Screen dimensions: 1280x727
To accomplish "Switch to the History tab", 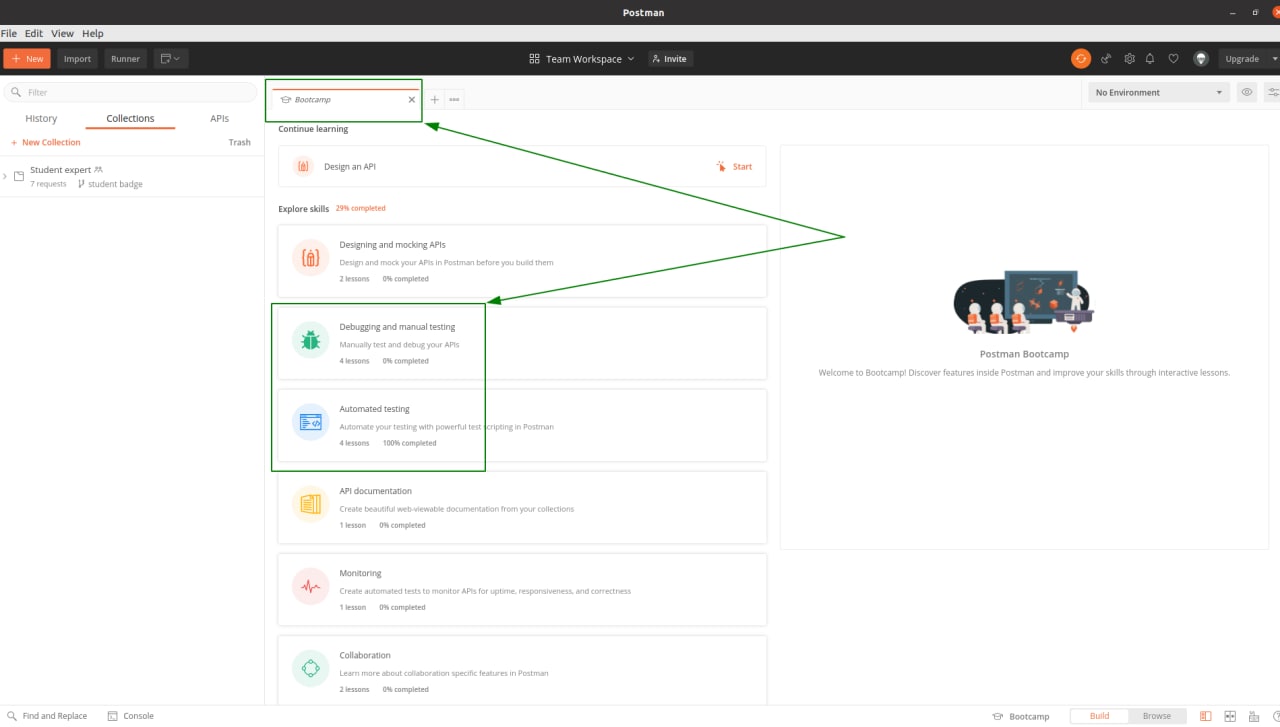I will click(41, 118).
